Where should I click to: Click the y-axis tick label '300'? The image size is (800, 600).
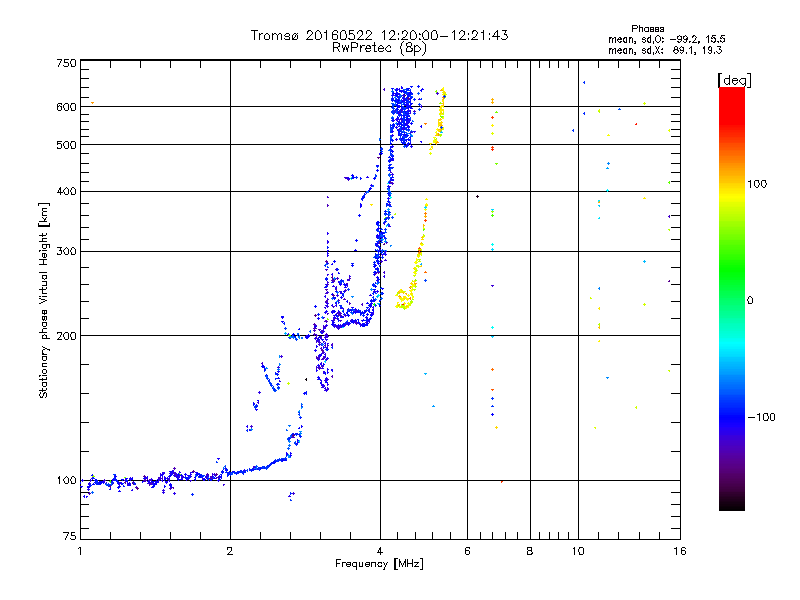(66, 252)
